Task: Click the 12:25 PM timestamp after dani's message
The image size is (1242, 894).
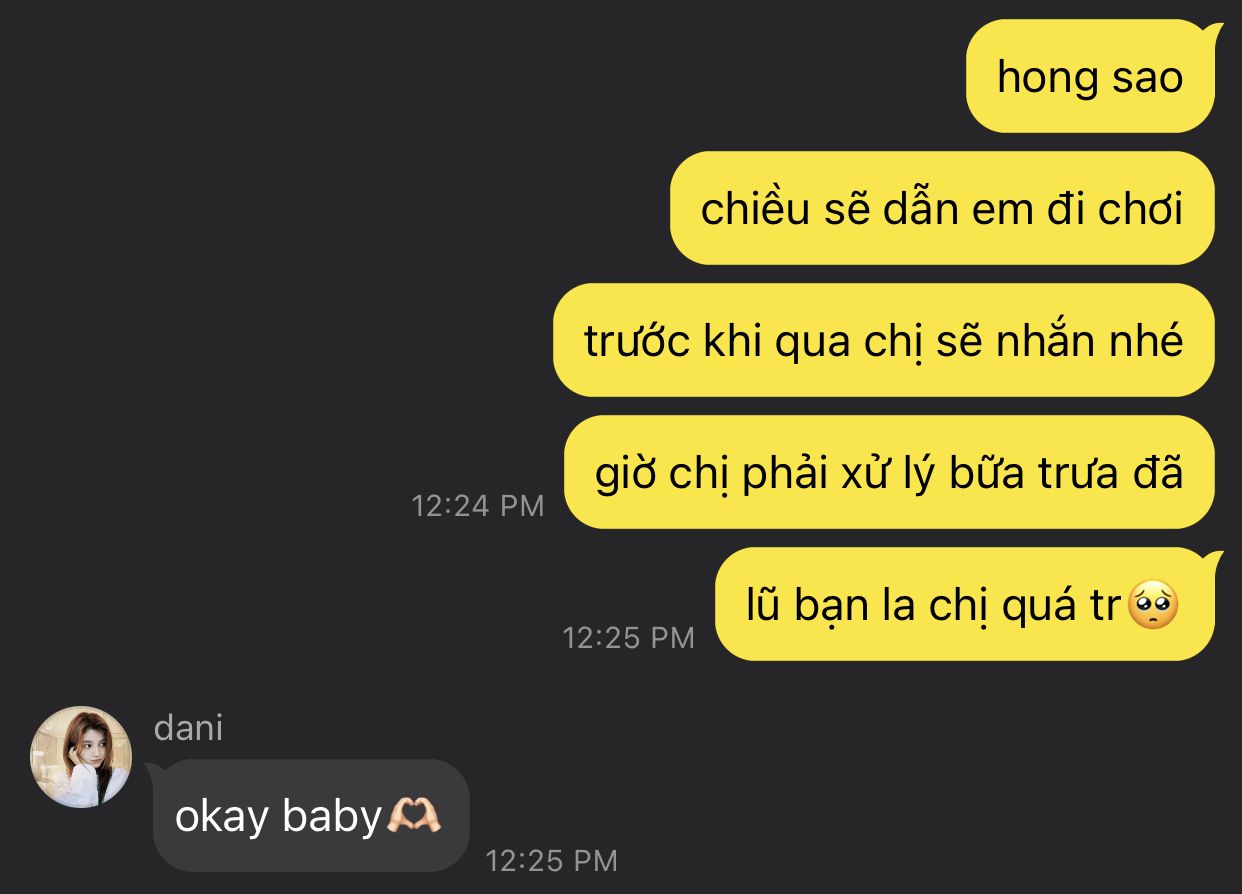Action: point(552,859)
